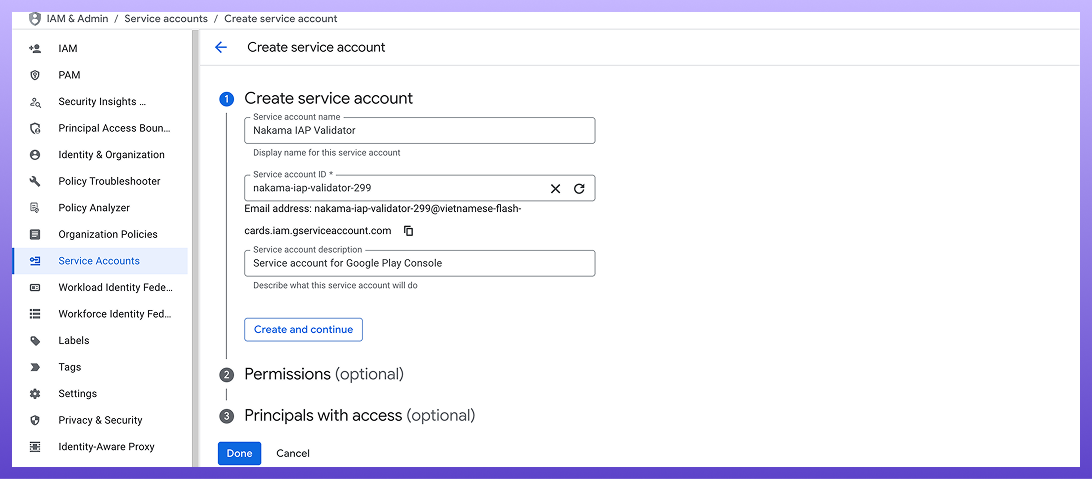1092x479 pixels.
Task: Click the Done button
Action: coord(240,453)
